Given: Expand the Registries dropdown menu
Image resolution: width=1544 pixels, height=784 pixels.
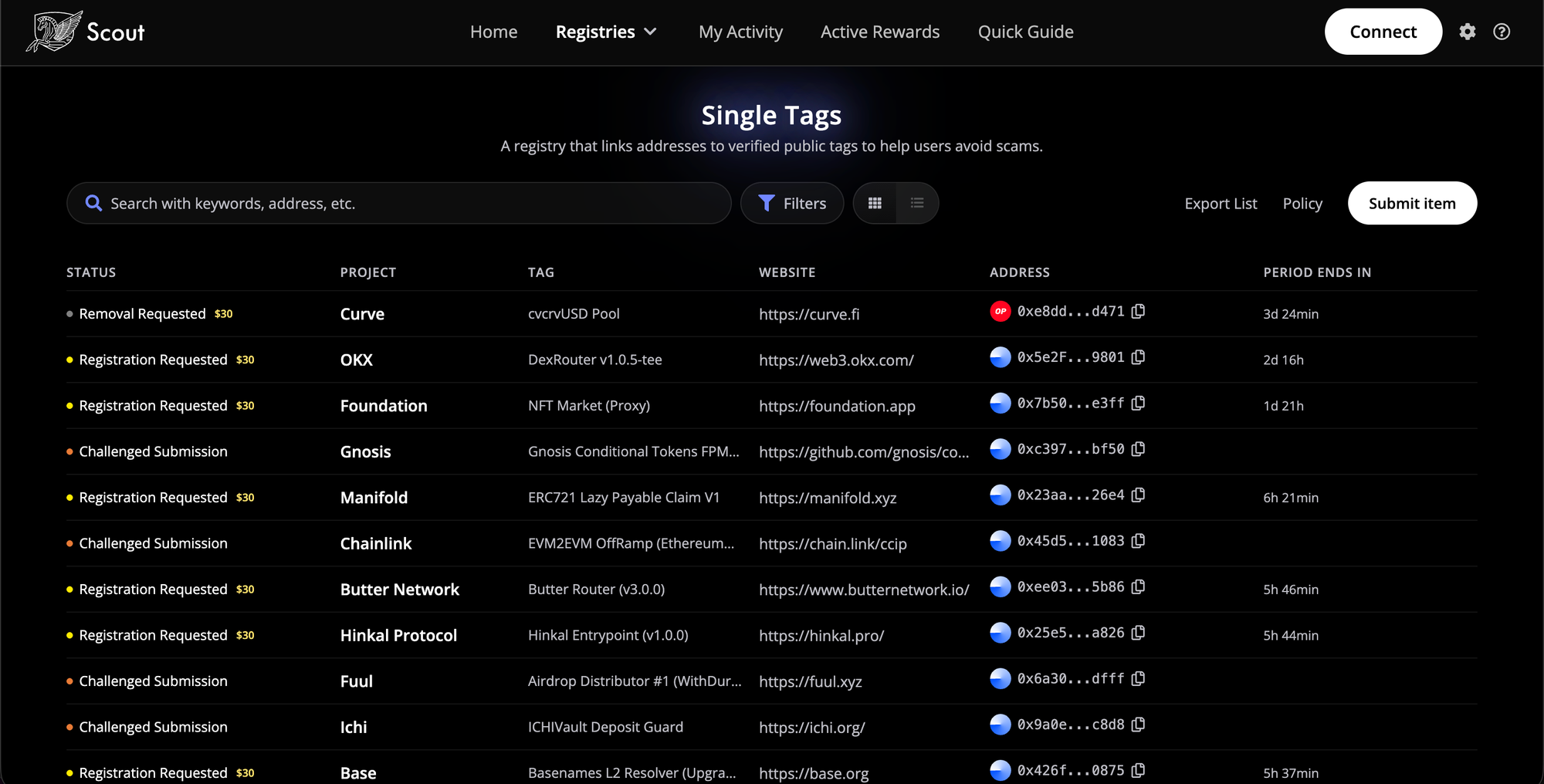Looking at the screenshot, I should (606, 32).
